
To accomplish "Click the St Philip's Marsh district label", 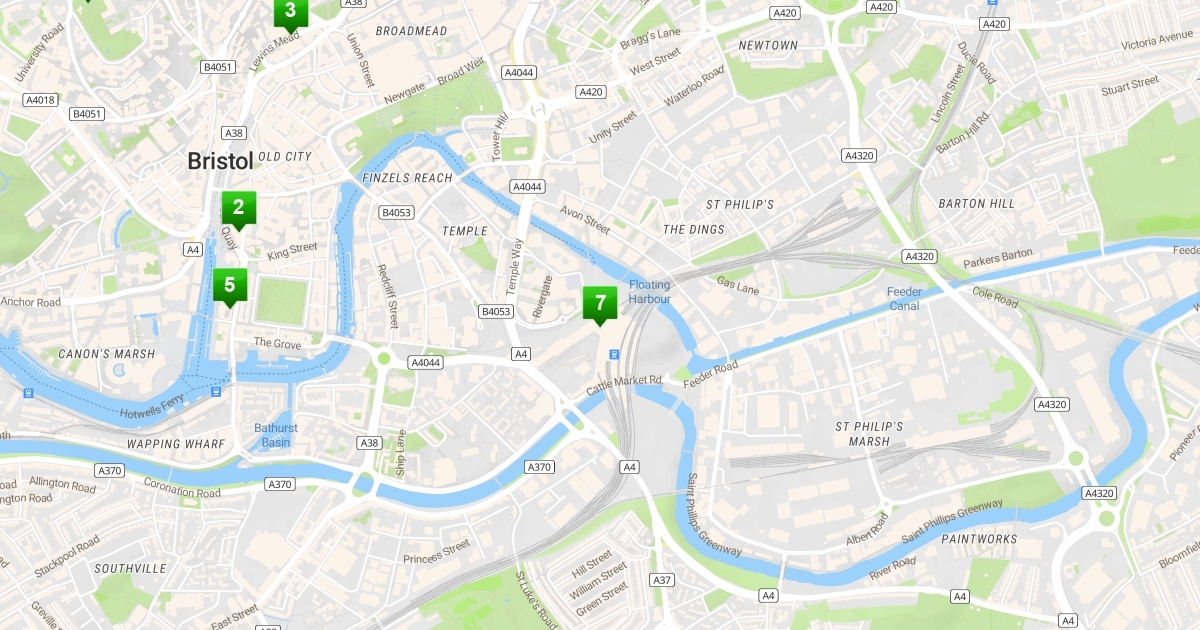I will coord(869,434).
